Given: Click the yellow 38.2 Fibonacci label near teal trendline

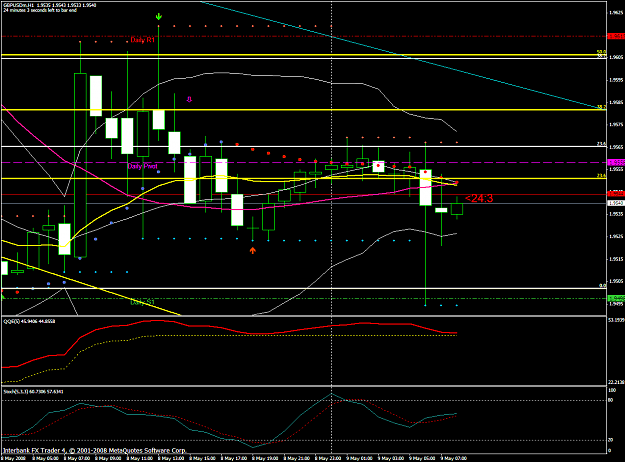Looking at the screenshot, I should pyautogui.click(x=601, y=107).
